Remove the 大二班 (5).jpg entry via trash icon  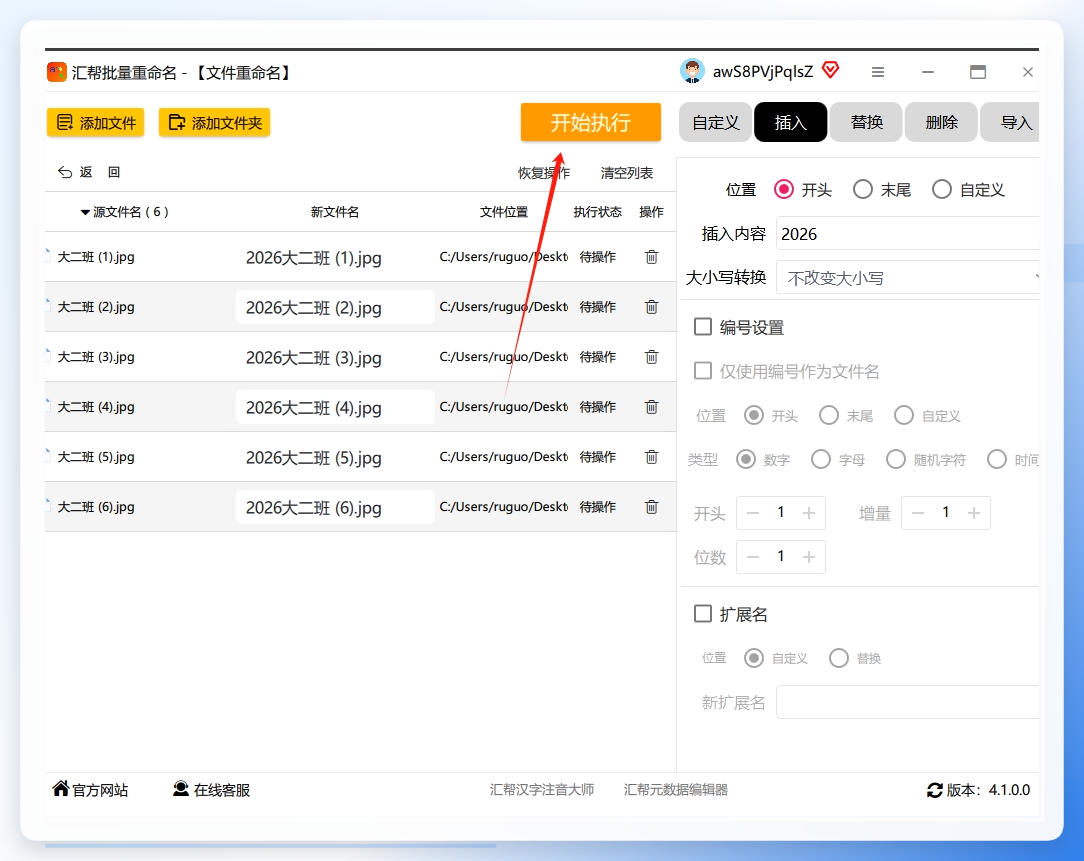coord(651,457)
